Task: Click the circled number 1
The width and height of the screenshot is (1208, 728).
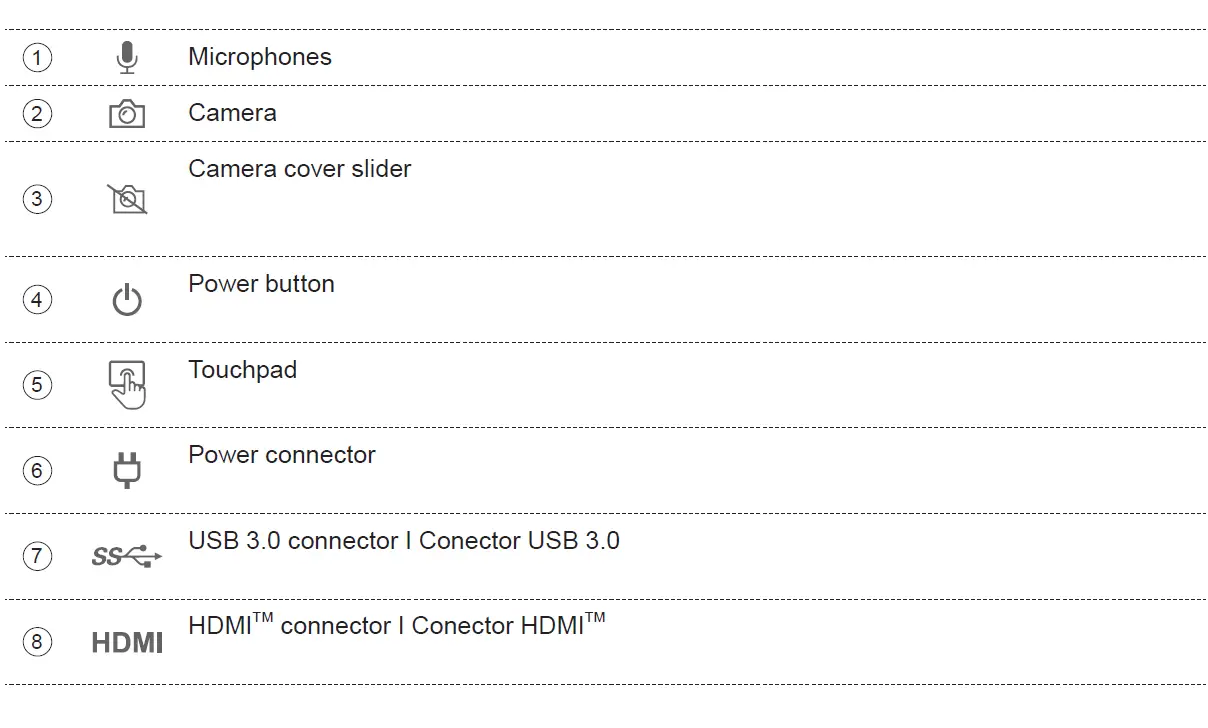Action: [37, 58]
